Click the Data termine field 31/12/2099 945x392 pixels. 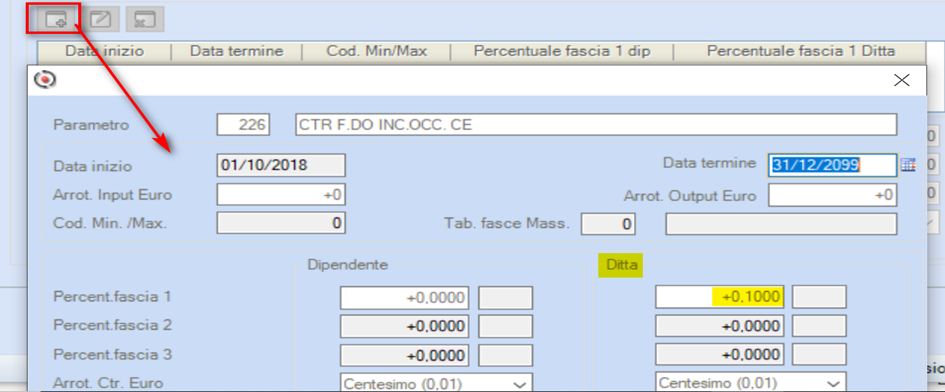833,165
